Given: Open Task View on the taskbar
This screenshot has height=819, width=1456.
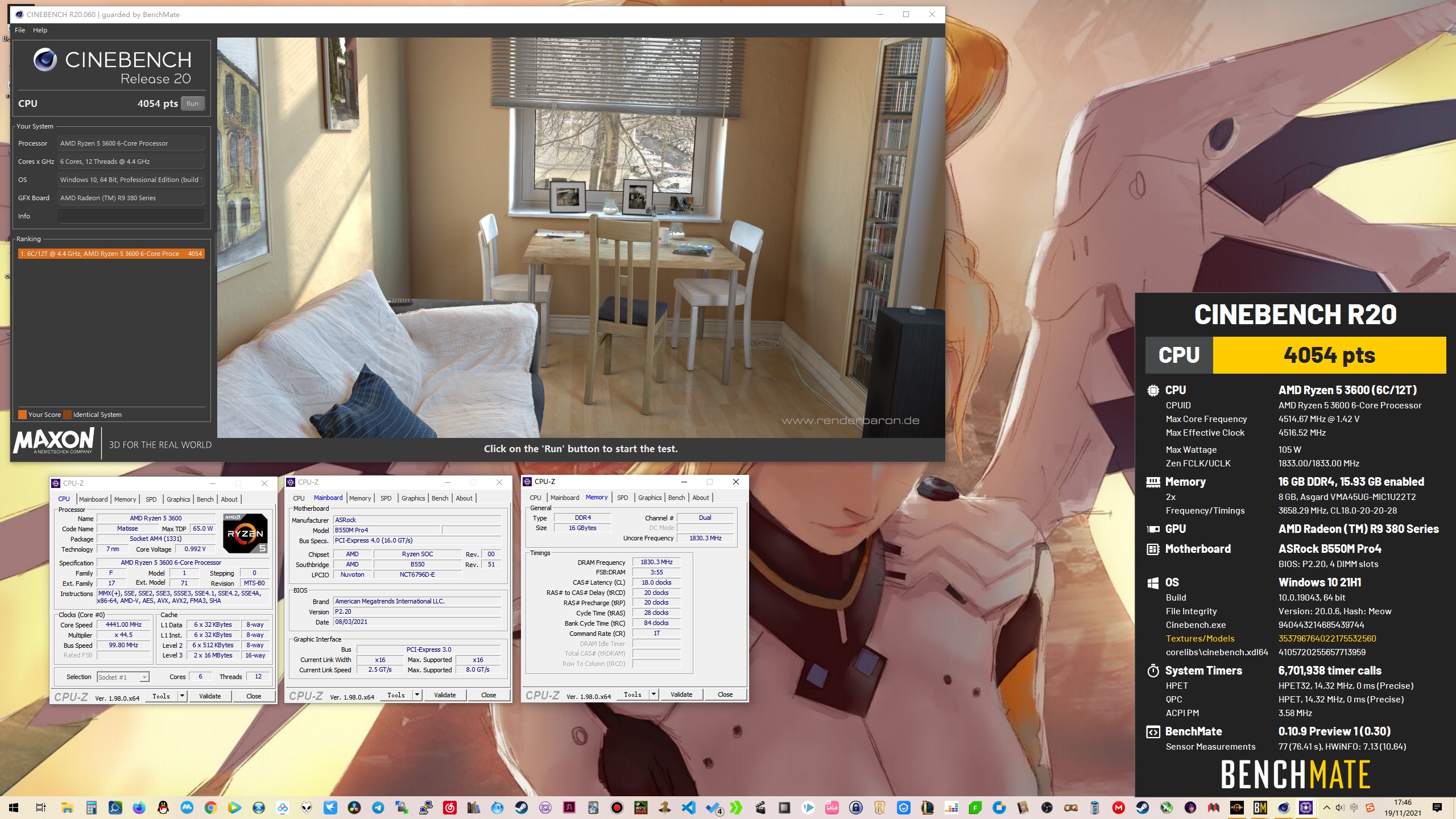Looking at the screenshot, I should pos(40,808).
